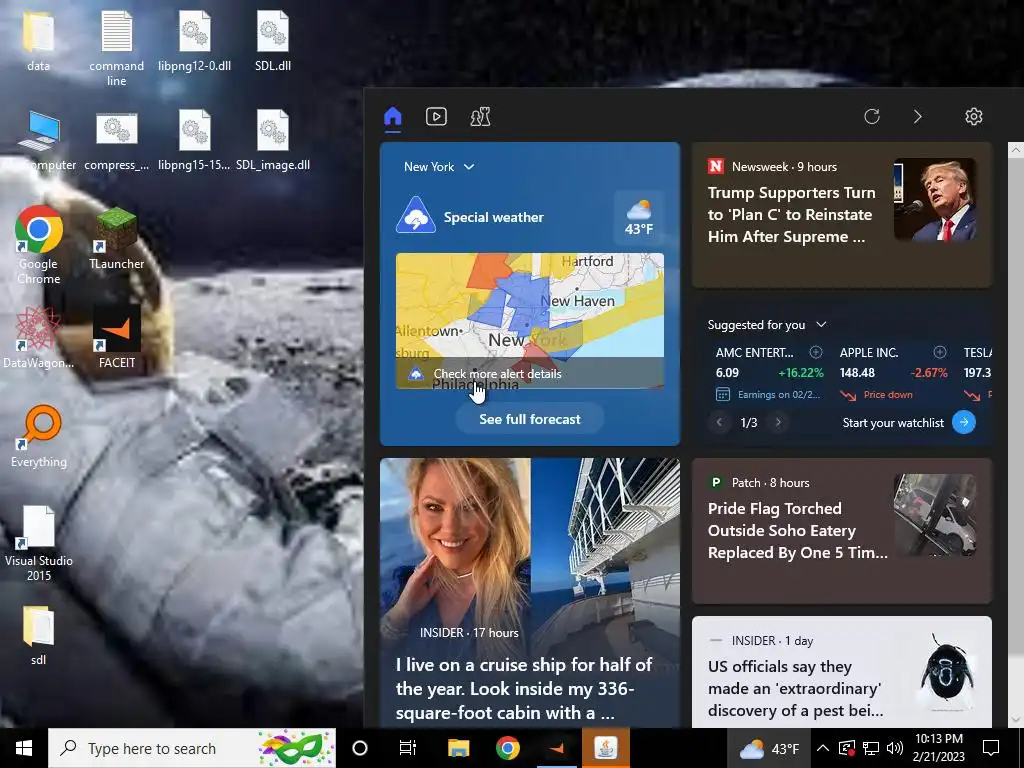Expand the New York location dropdown
1024x768 pixels.
[439, 167]
